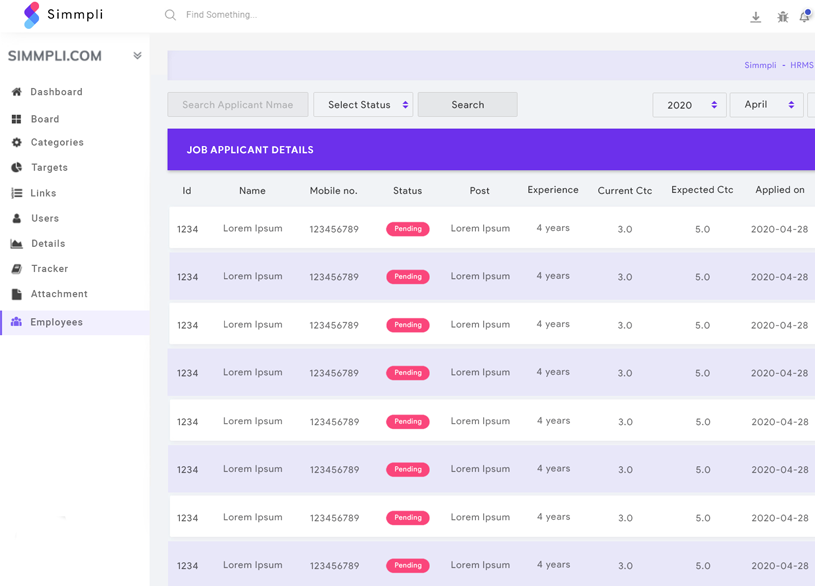Click the Targets pie chart icon
Viewport: 815px width, 586px height.
pos(17,168)
